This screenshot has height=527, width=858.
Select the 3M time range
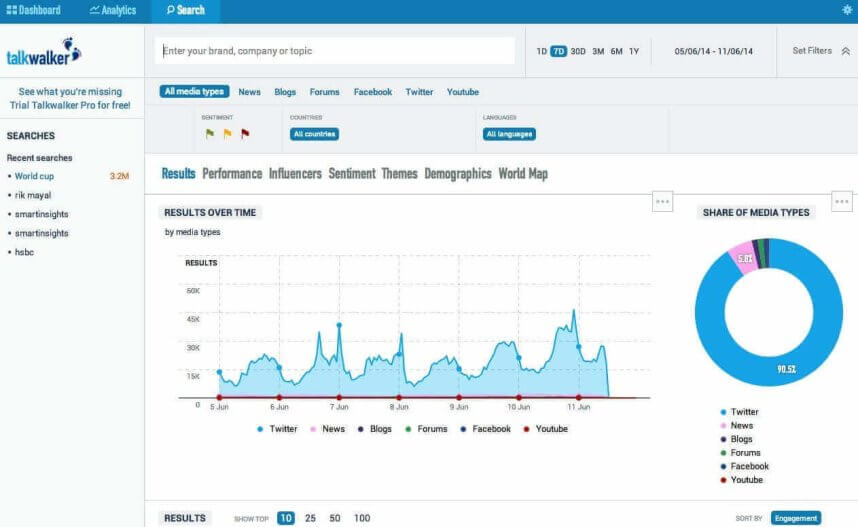598,51
